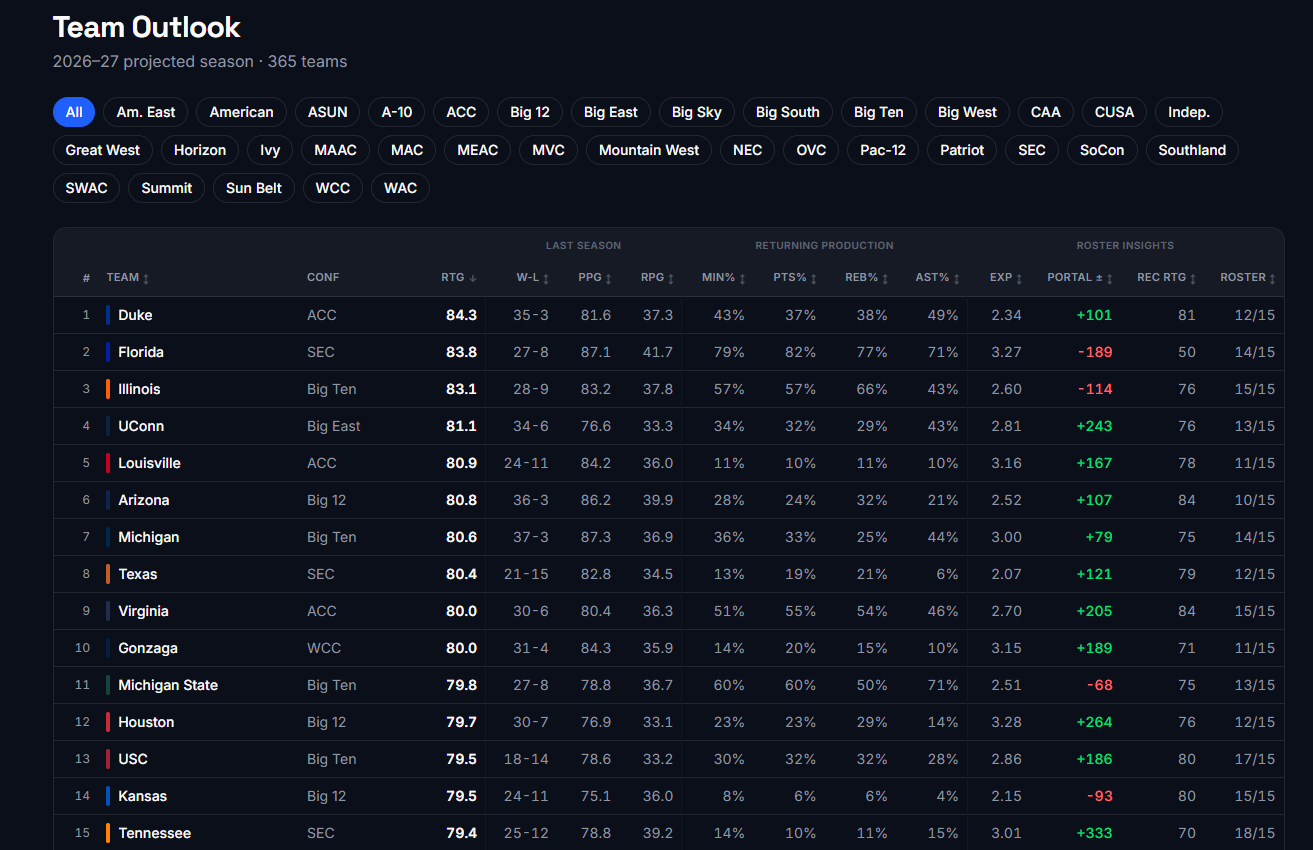This screenshot has height=850, width=1313.
Task: Click Houston's +264 portal value
Action: tap(1094, 722)
